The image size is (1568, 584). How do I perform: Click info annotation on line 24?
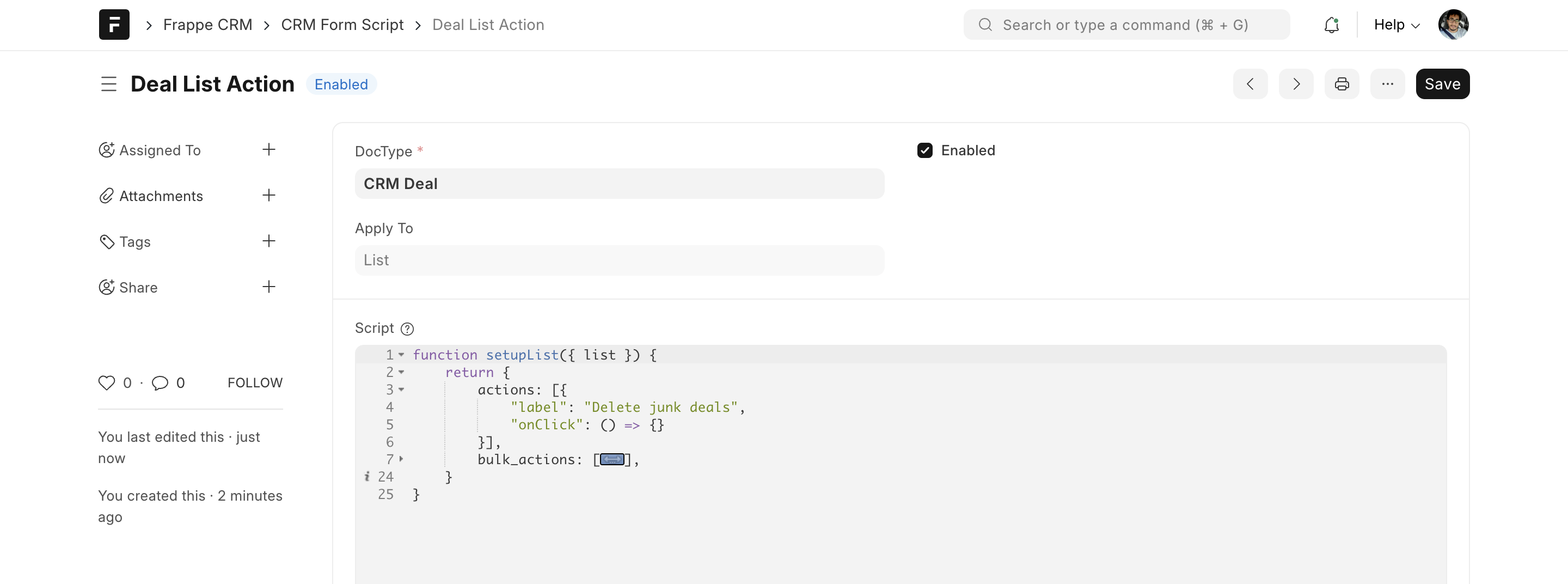pos(366,477)
